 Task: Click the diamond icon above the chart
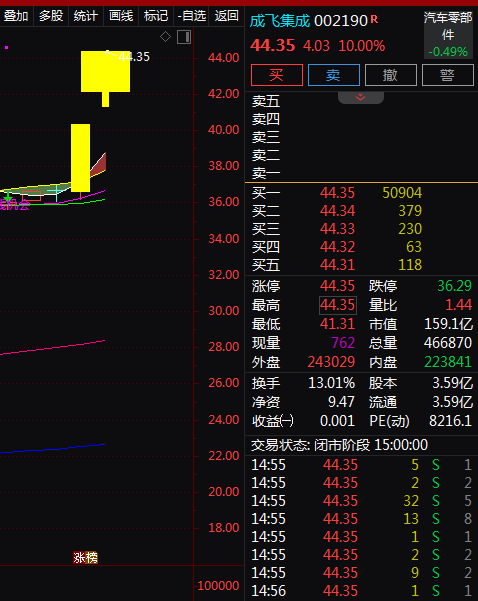[165, 37]
